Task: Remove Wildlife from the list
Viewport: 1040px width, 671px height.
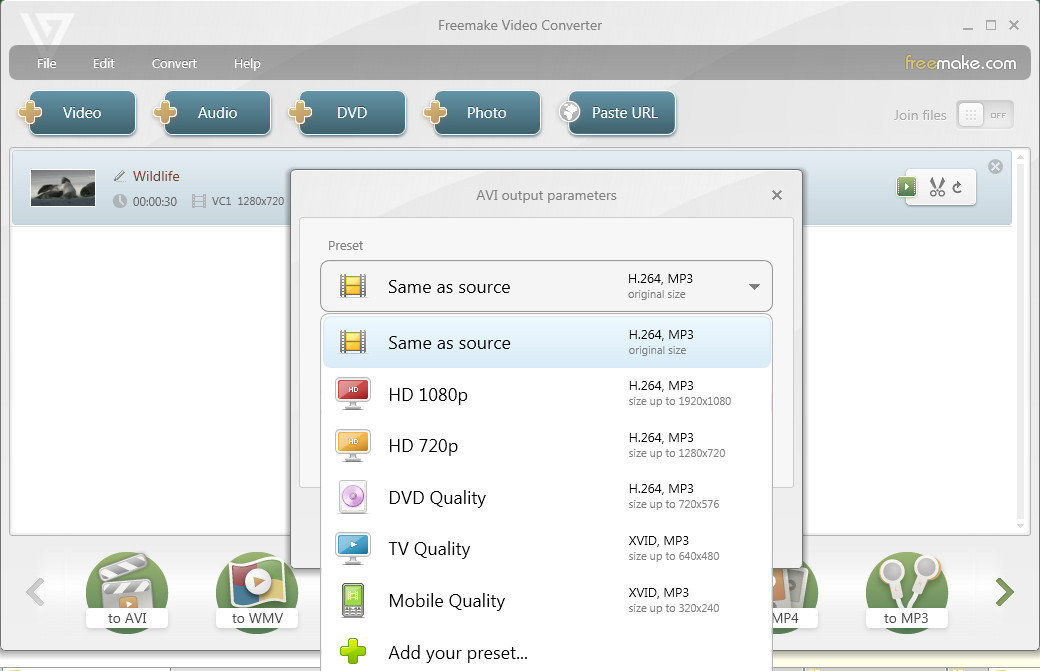Action: click(995, 166)
